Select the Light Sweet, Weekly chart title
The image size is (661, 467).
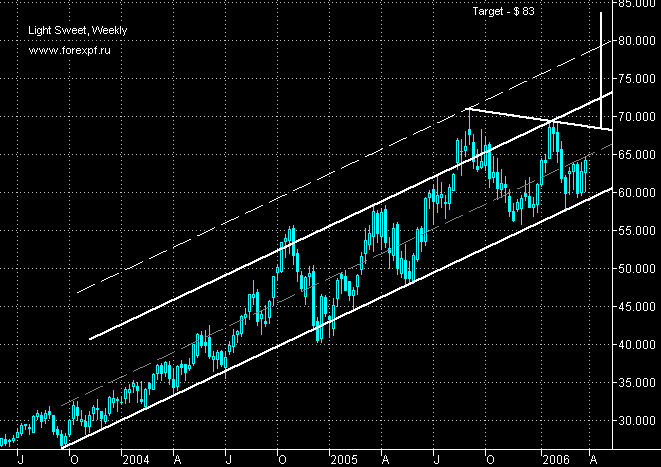click(x=69, y=30)
